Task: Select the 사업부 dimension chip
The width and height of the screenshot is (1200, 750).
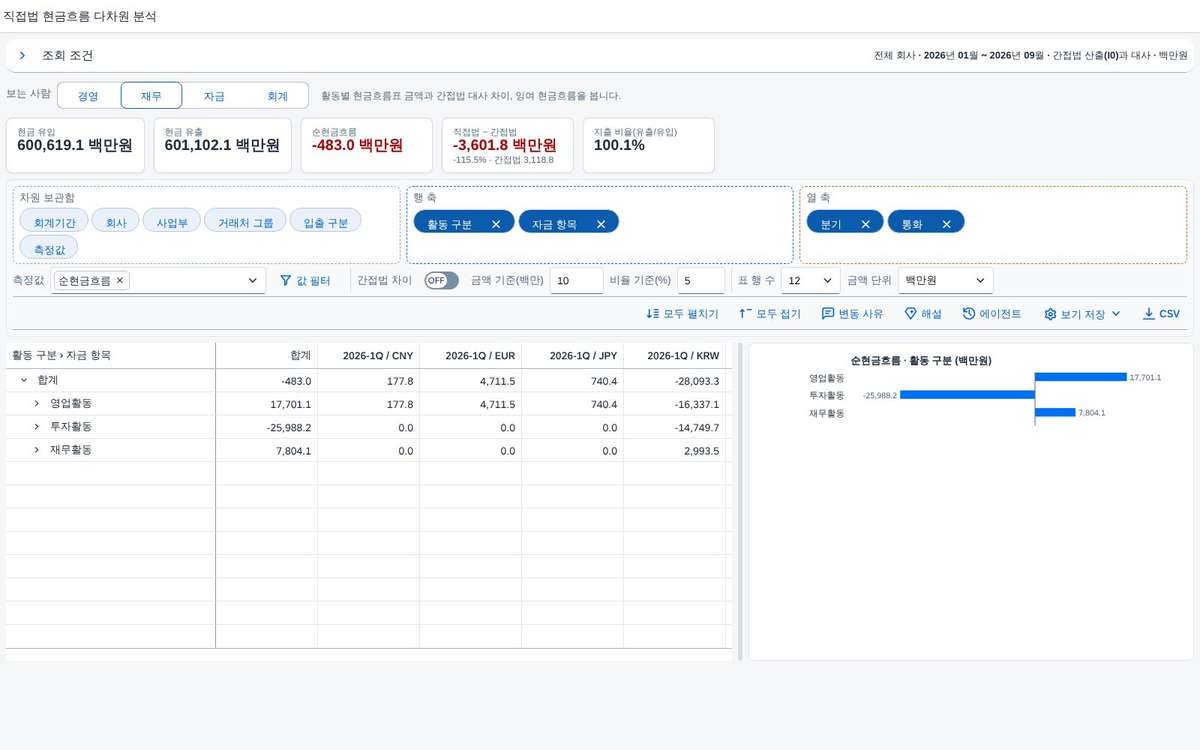Action: [x=172, y=222]
